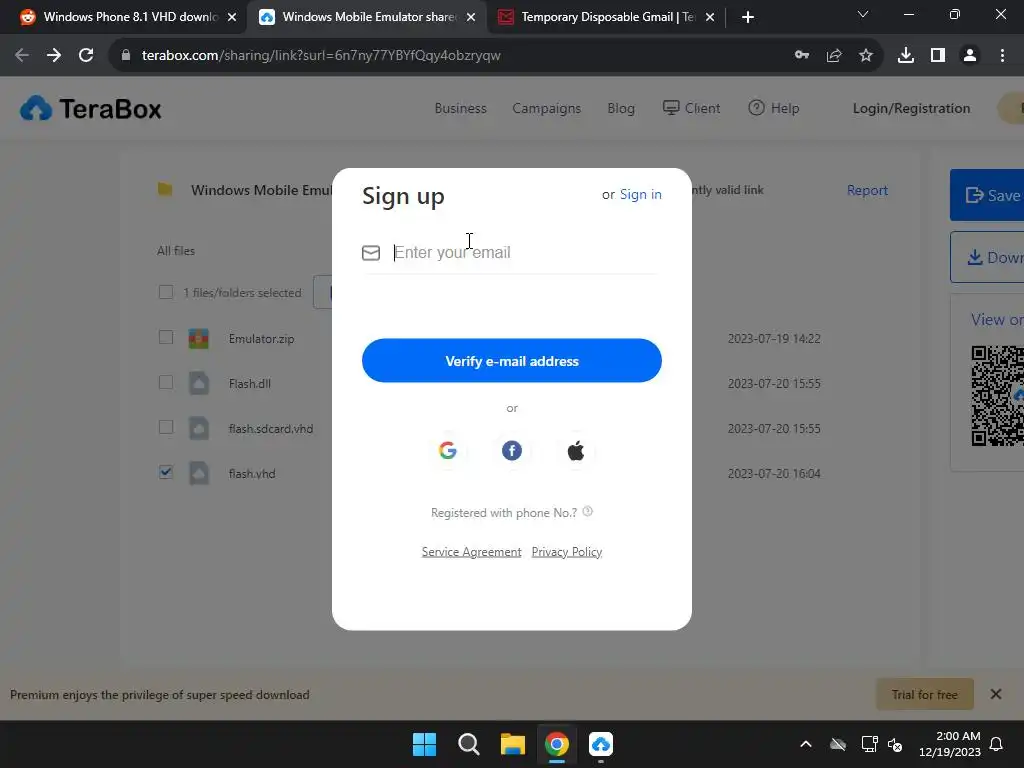Click the browser Forward arrow
The height and width of the screenshot is (768, 1024).
point(54,56)
